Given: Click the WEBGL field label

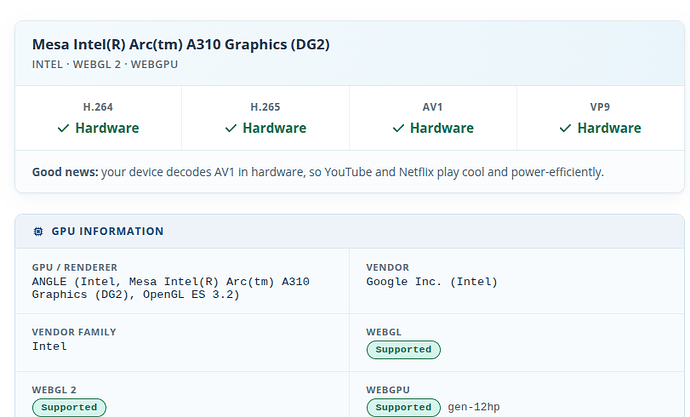Looking at the screenshot, I should 384,332.
